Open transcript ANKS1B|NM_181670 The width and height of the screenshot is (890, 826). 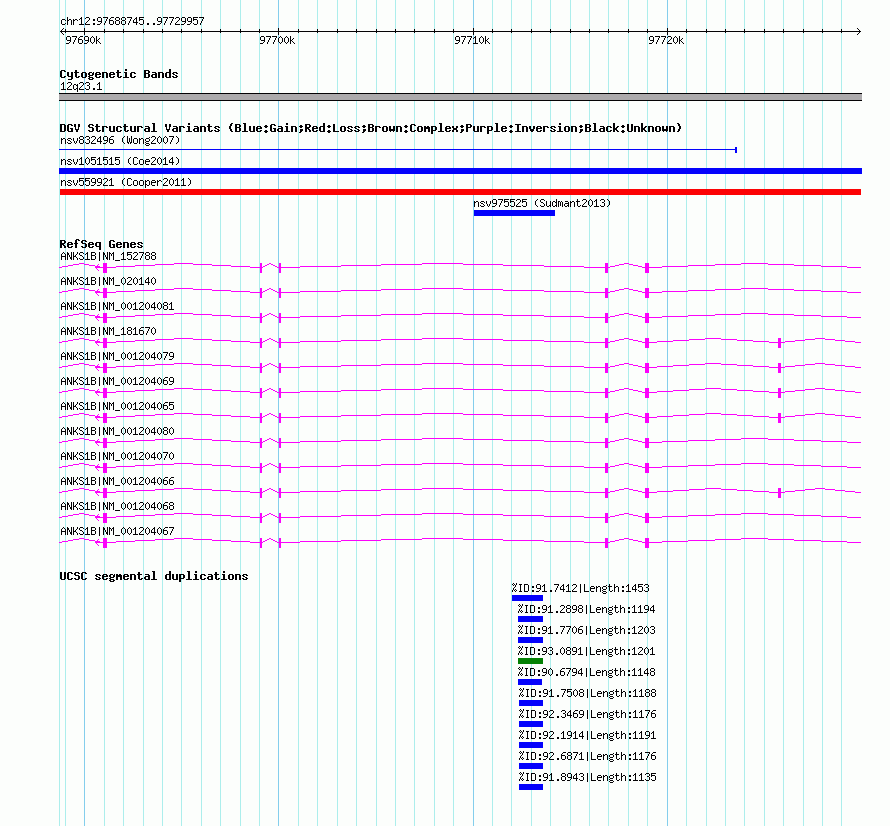(x=108, y=332)
